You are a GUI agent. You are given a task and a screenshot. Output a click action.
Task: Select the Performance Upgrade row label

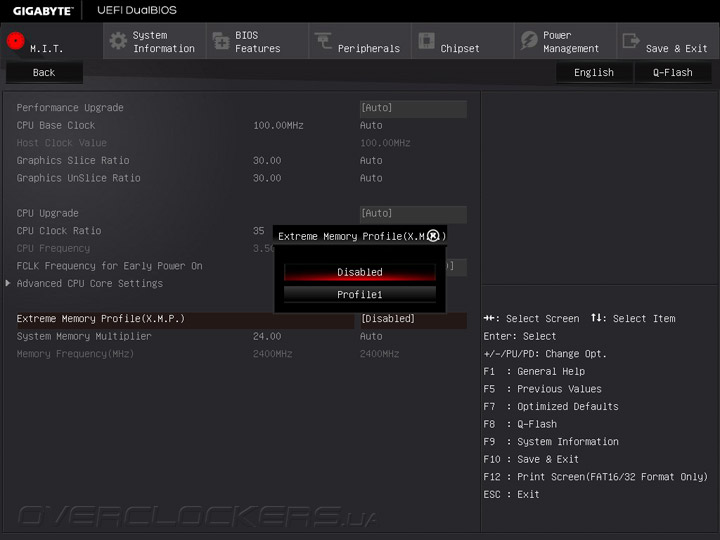point(70,108)
